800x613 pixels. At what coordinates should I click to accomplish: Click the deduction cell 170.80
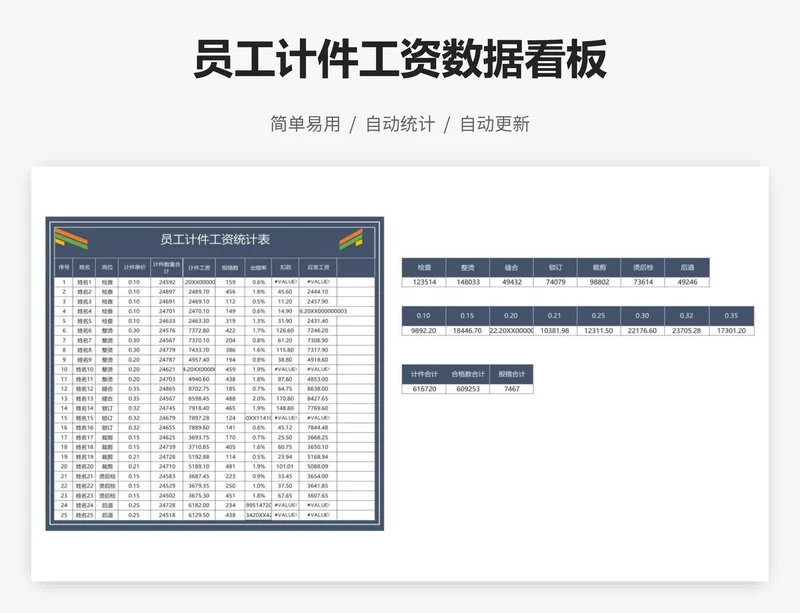(285, 399)
